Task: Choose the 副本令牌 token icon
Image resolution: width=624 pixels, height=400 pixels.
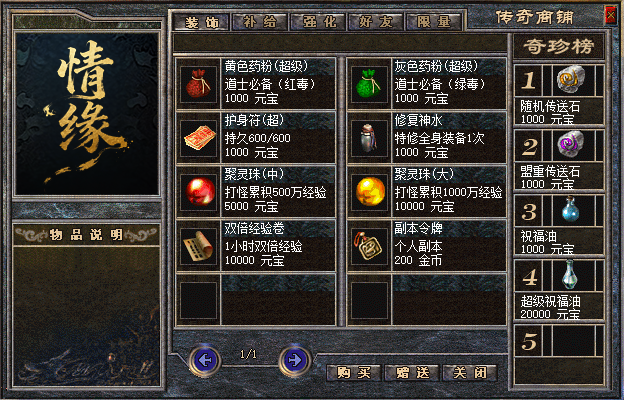Action: (369, 246)
